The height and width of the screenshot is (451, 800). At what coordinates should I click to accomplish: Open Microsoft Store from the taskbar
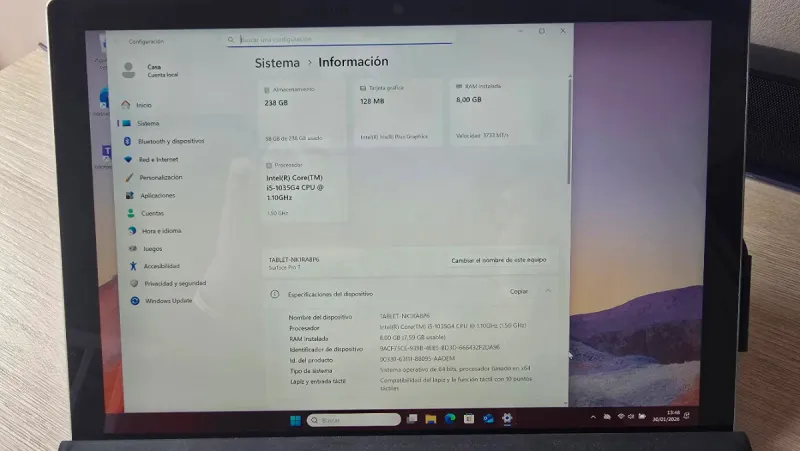(469, 419)
